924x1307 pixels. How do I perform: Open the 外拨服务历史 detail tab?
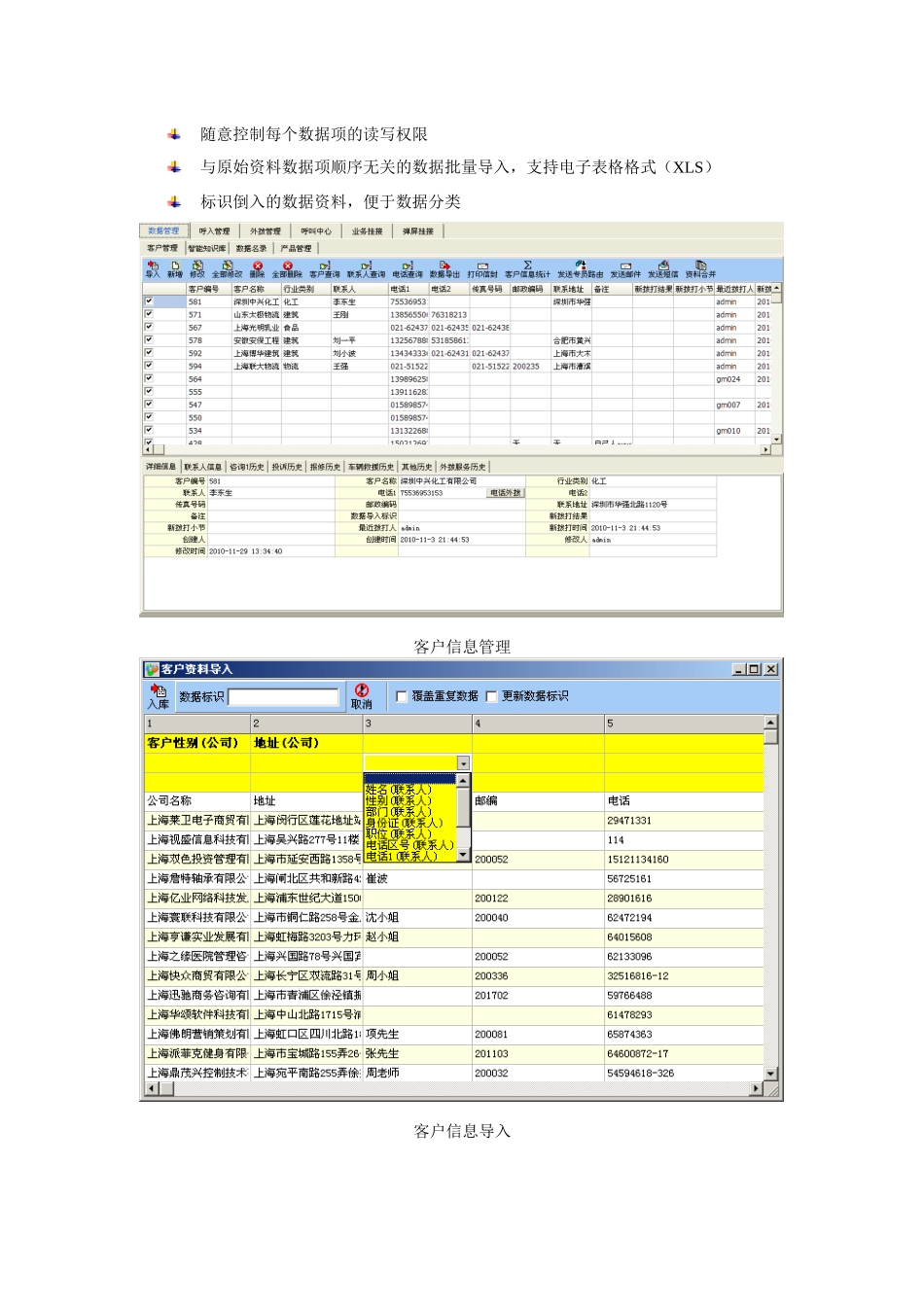point(463,467)
